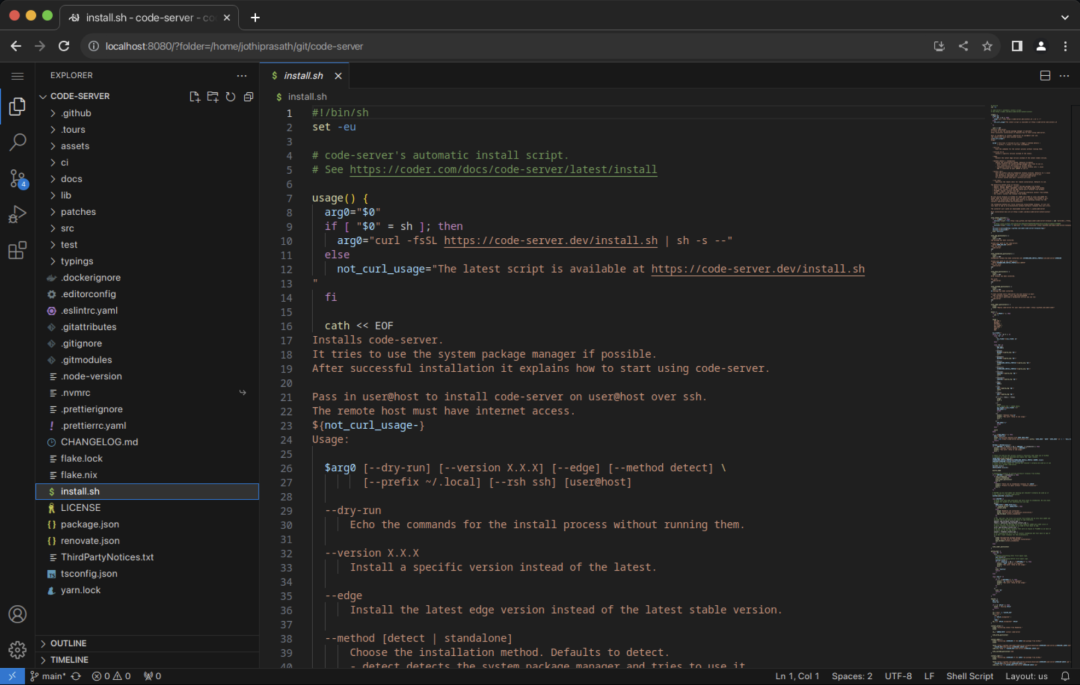Image resolution: width=1080 pixels, height=685 pixels.
Task: Click the browser address bar URL
Action: pyautogui.click(x=234, y=46)
